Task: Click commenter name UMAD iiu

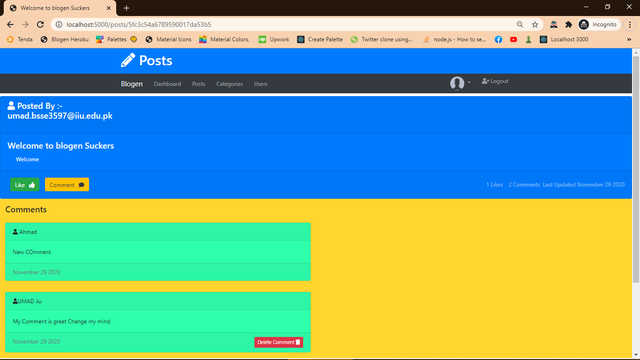Action: tap(30, 301)
